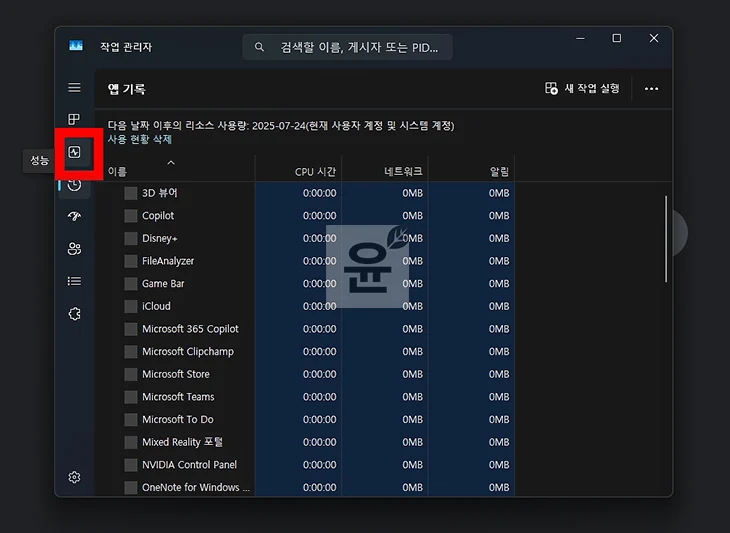730x533 pixels.
Task: Click the search box for name or PID
Action: (x=347, y=47)
